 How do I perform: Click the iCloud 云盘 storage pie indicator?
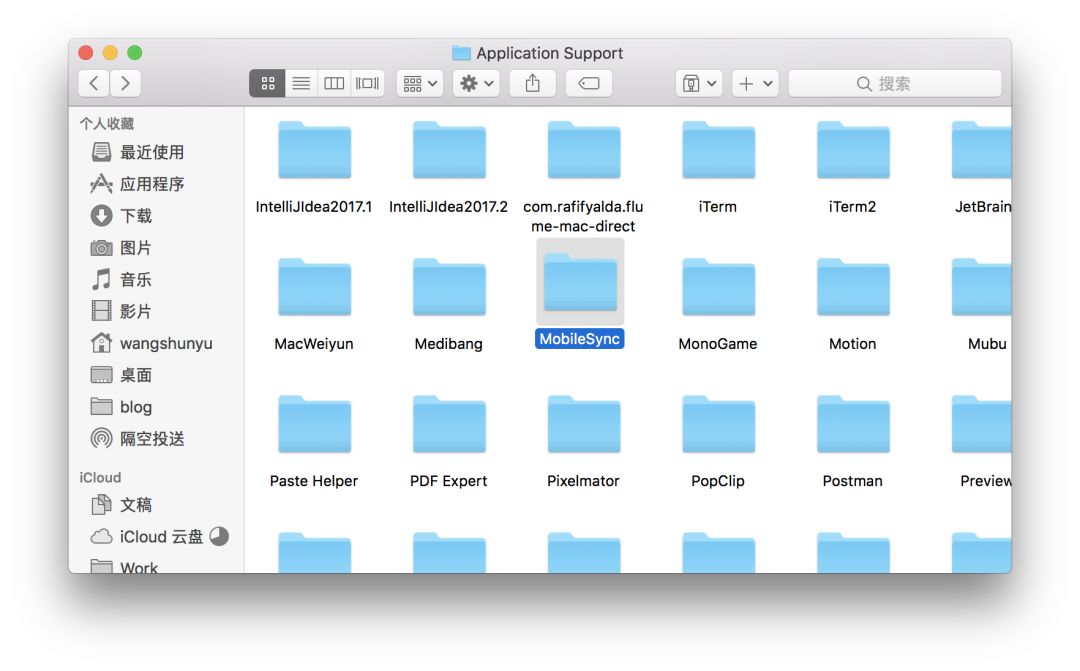[219, 536]
